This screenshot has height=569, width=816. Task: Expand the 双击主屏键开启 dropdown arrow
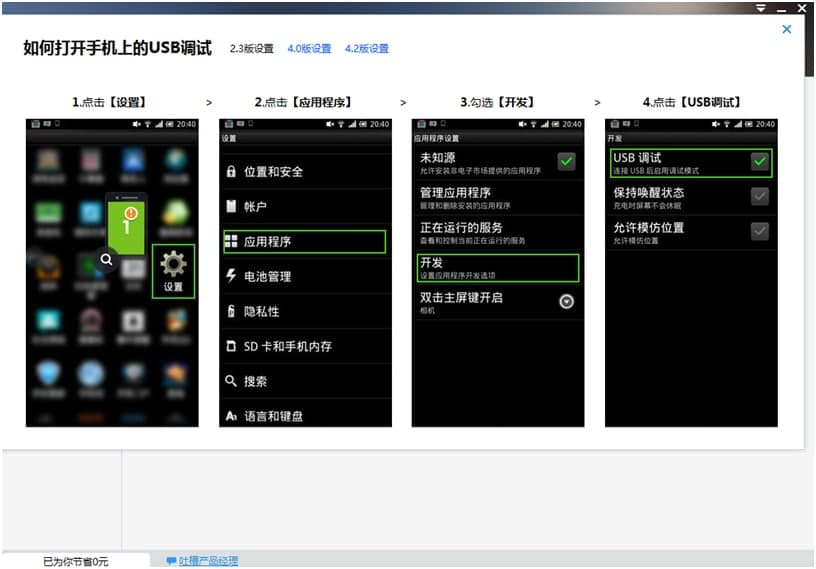pyautogui.click(x=566, y=301)
